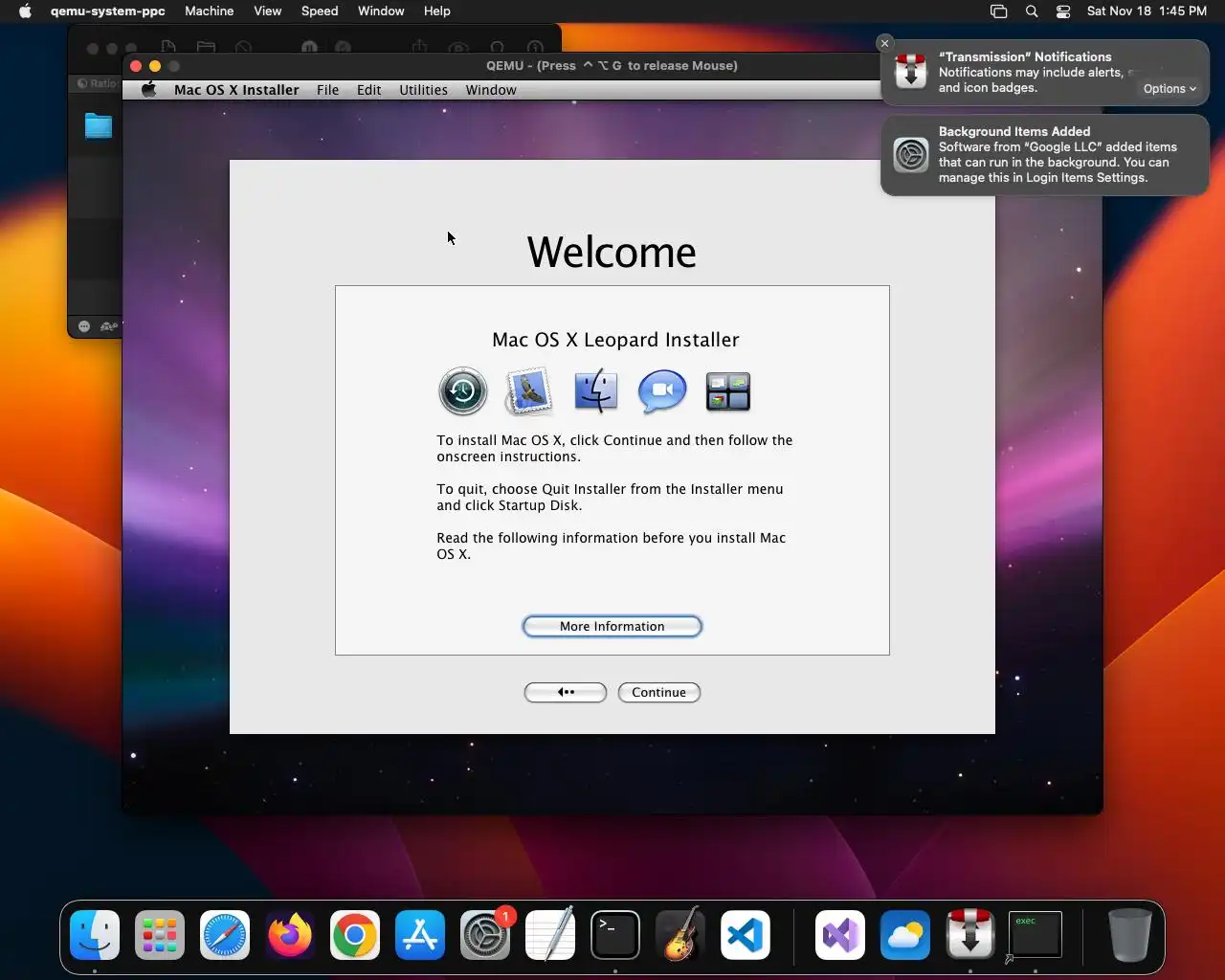Launch Google Chrome from the Dock
Viewport: 1225px width, 980px height.
click(355, 935)
